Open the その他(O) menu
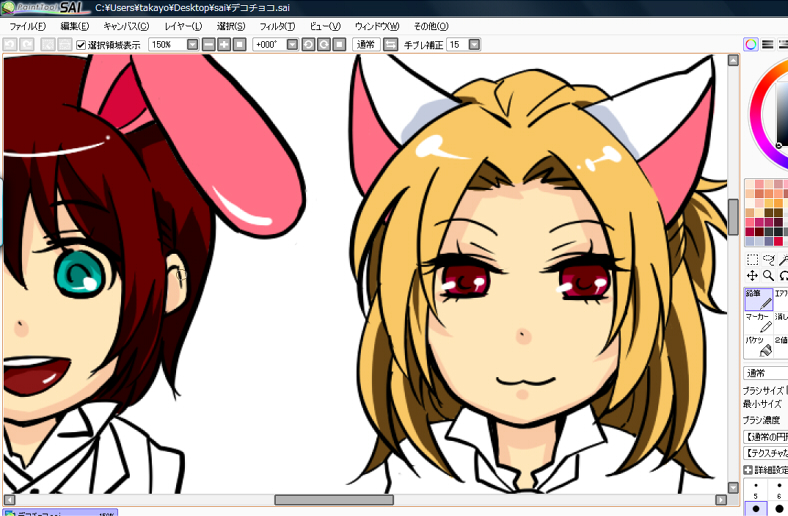788x516 pixels. [x=431, y=26]
